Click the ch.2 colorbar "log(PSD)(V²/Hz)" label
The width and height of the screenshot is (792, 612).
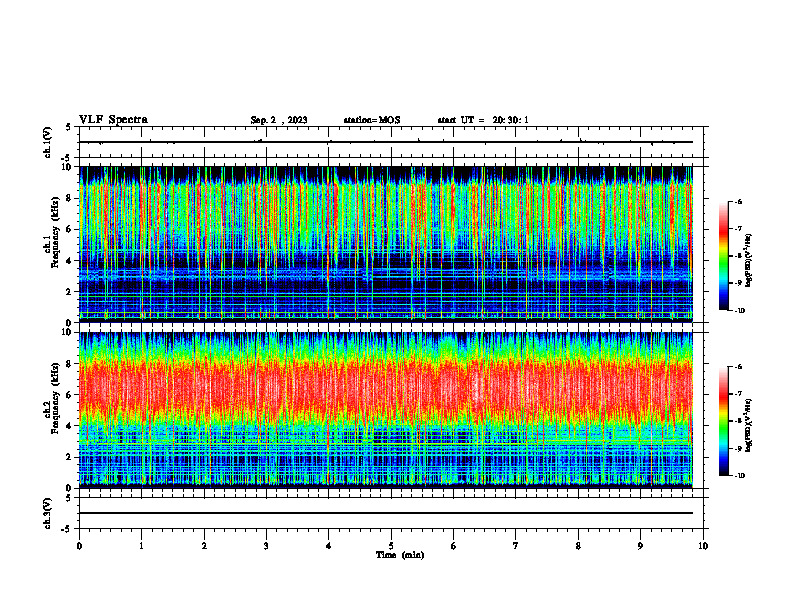pyautogui.click(x=749, y=426)
